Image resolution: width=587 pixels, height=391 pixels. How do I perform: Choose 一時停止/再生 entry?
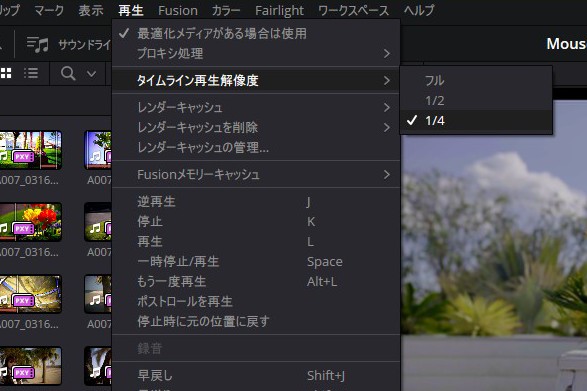(256, 261)
